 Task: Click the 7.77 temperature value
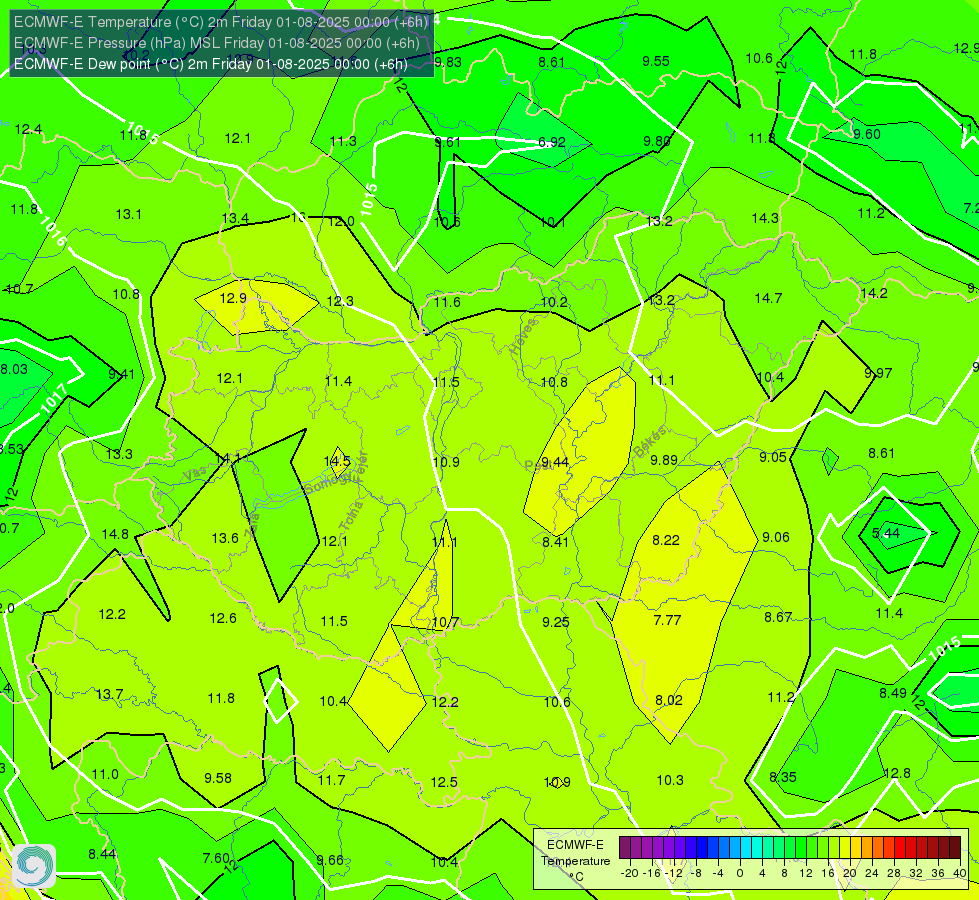pyautogui.click(x=667, y=620)
